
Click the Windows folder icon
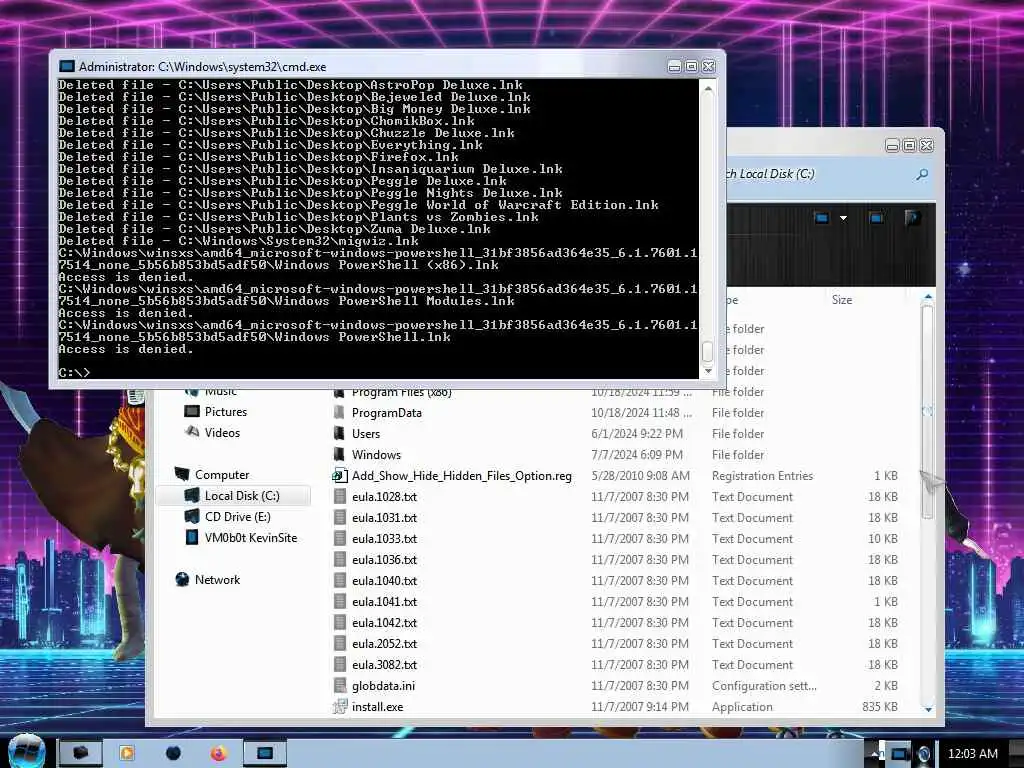339,455
